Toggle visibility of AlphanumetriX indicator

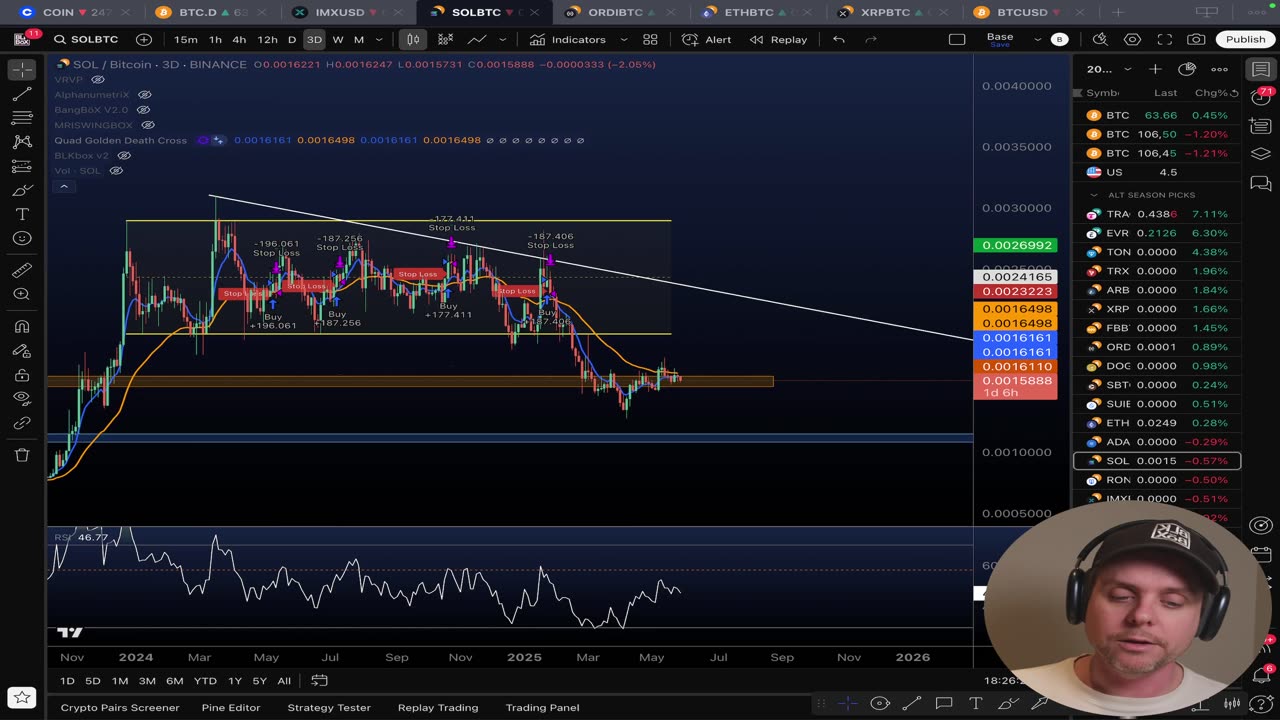point(144,94)
